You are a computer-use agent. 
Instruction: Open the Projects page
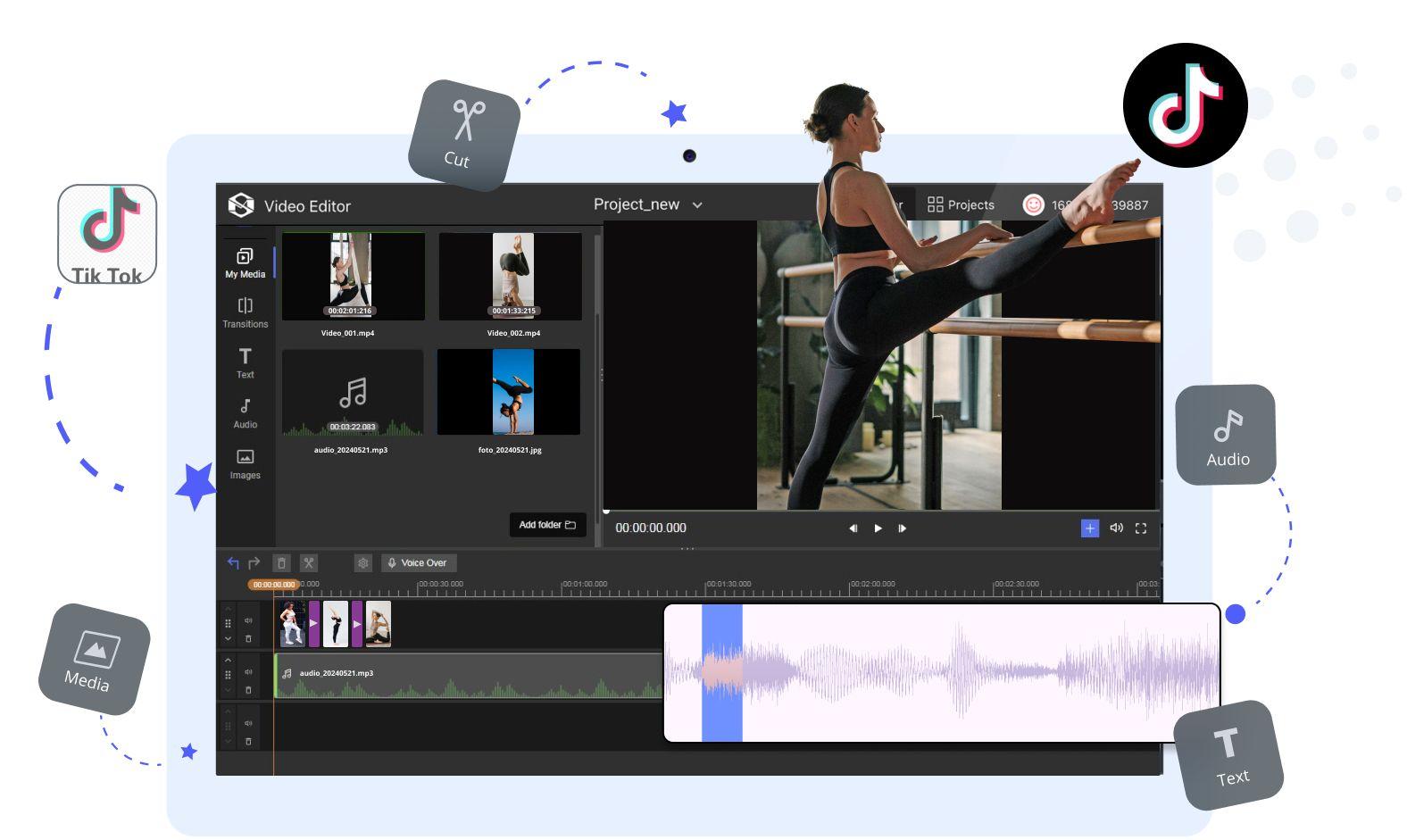(961, 204)
